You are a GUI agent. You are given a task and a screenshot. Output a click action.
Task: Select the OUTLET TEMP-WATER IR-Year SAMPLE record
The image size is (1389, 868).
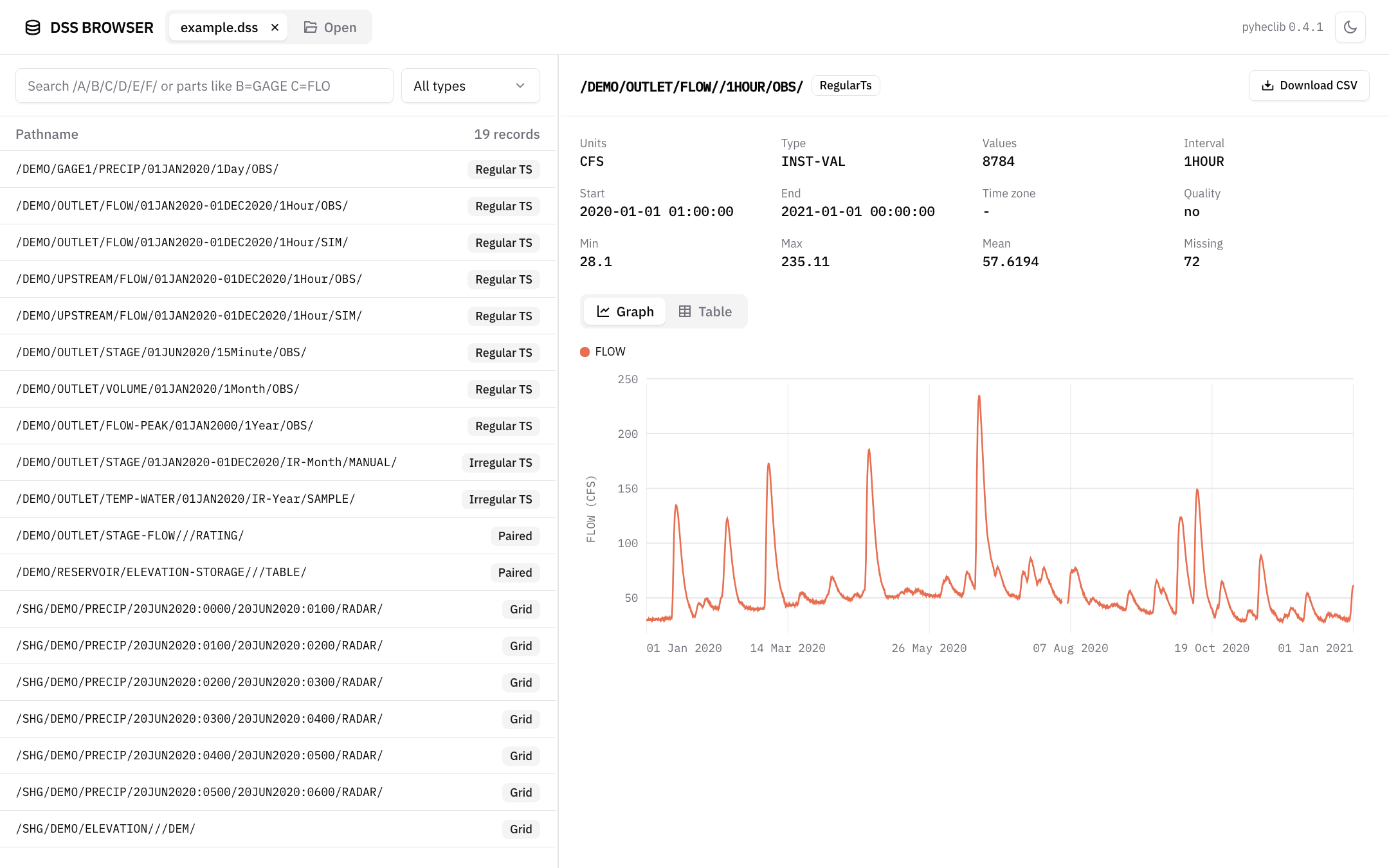[x=278, y=499]
